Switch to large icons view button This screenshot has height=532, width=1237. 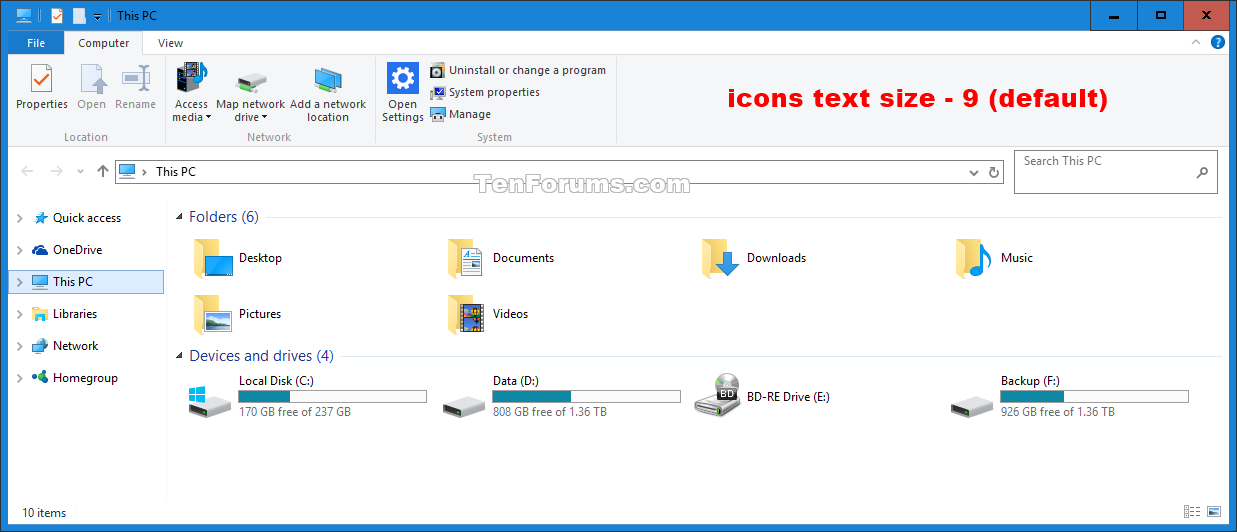pos(1214,512)
